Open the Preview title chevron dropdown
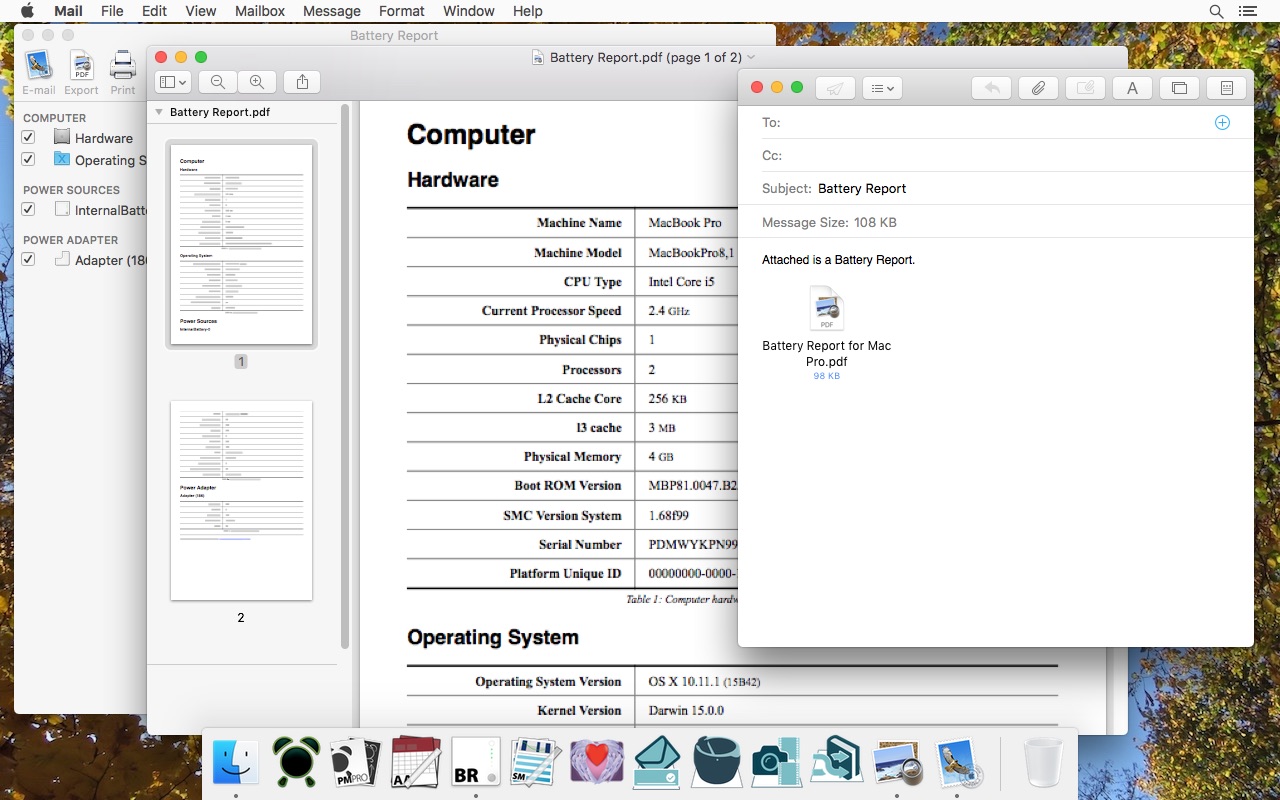This screenshot has height=800, width=1280. click(x=751, y=57)
